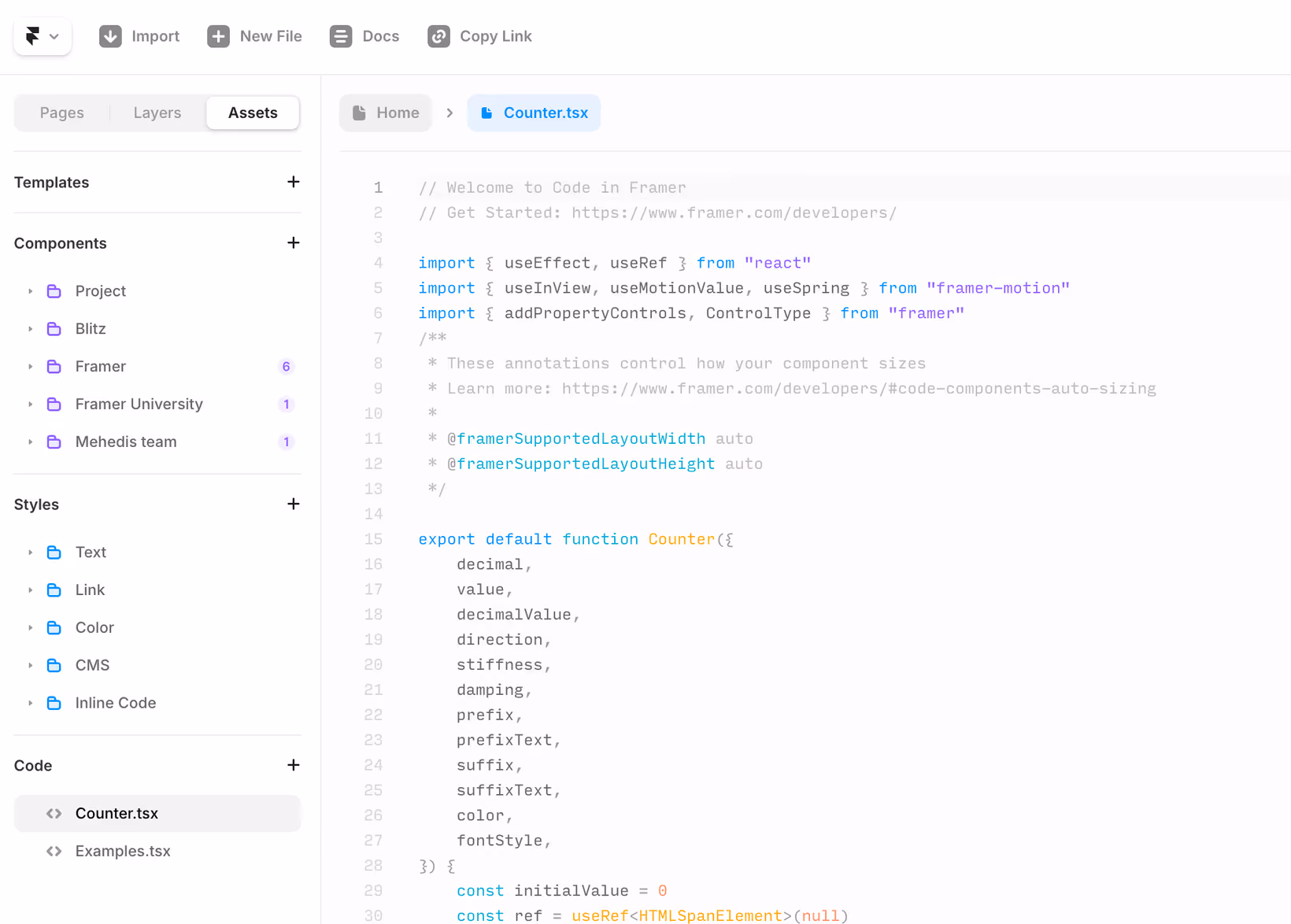Click the Templates section header
This screenshot has height=924, width=1291.
(x=52, y=183)
